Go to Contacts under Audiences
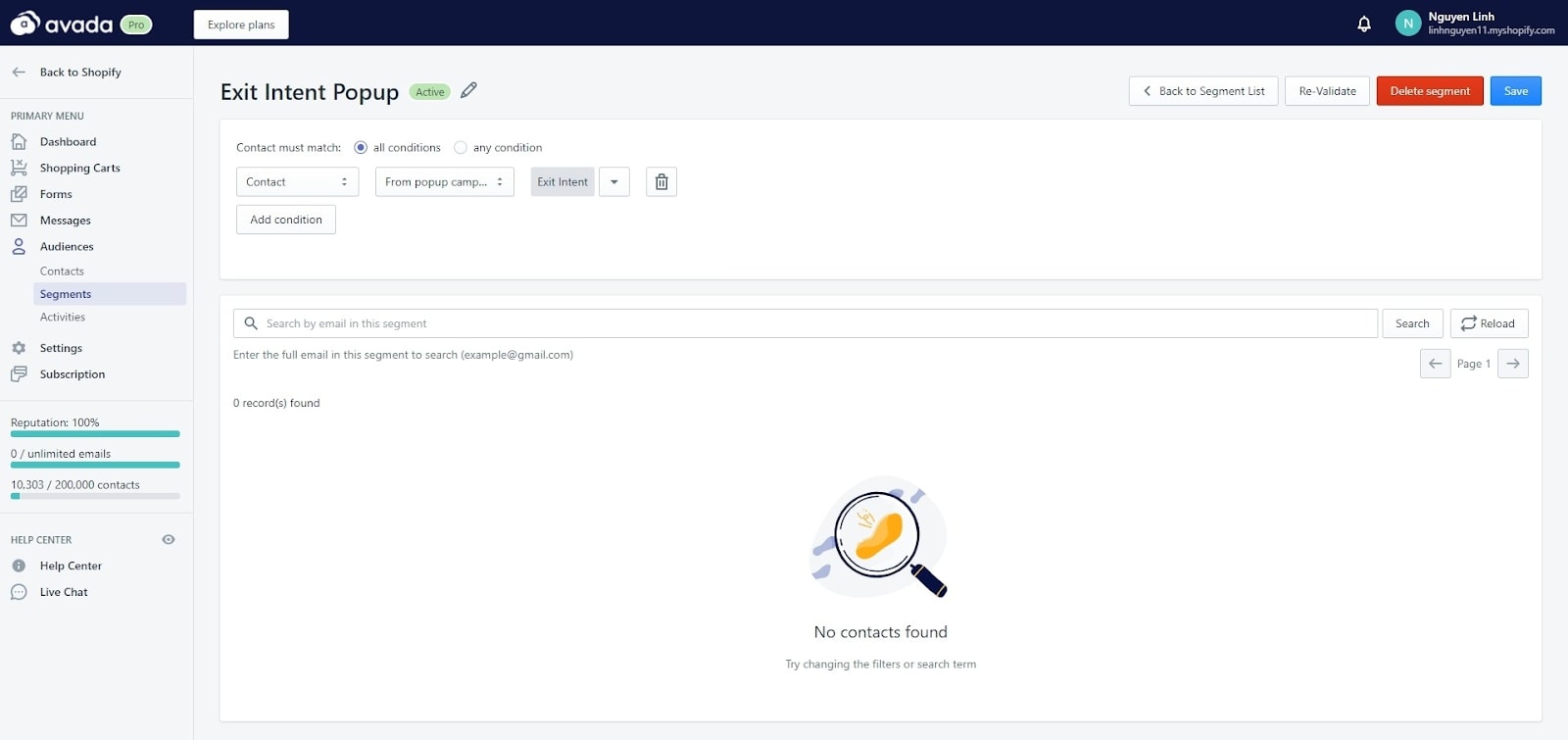The width and height of the screenshot is (1568, 740). point(62,271)
